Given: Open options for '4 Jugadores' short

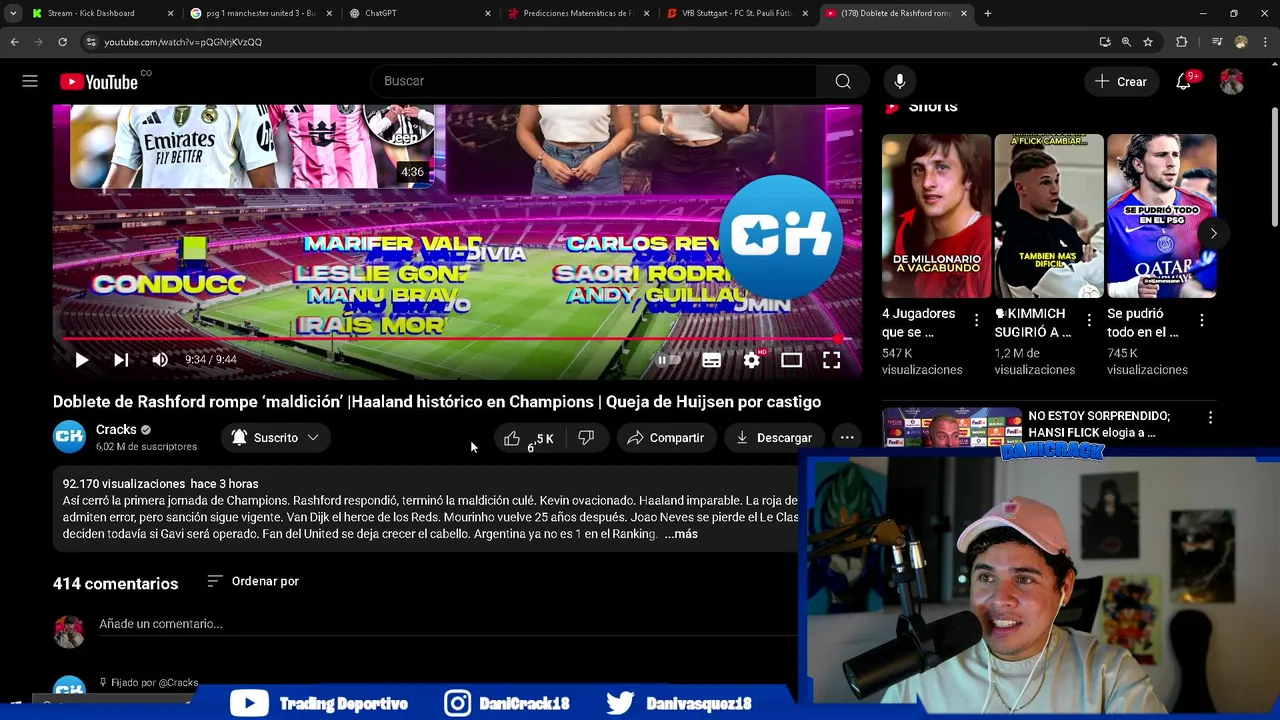Looking at the screenshot, I should (x=976, y=320).
